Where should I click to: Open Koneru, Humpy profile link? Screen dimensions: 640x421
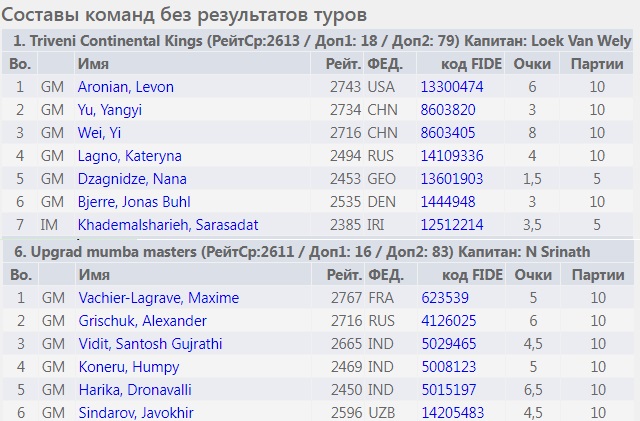pos(122,367)
